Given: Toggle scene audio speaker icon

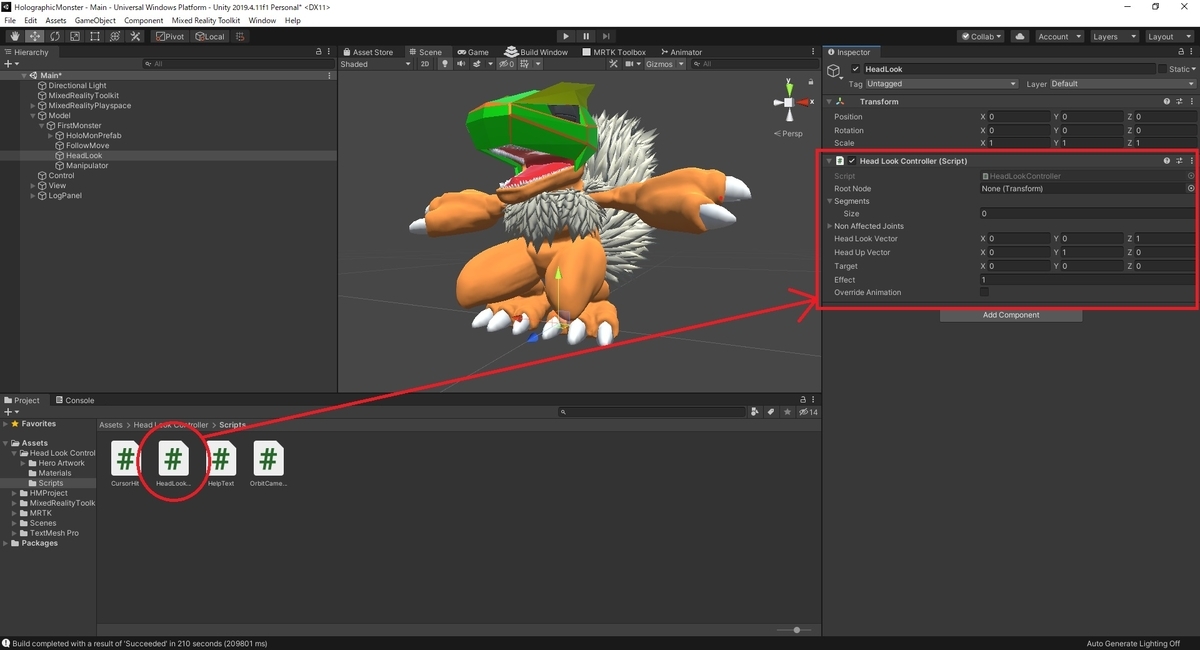Looking at the screenshot, I should pyautogui.click(x=461, y=64).
